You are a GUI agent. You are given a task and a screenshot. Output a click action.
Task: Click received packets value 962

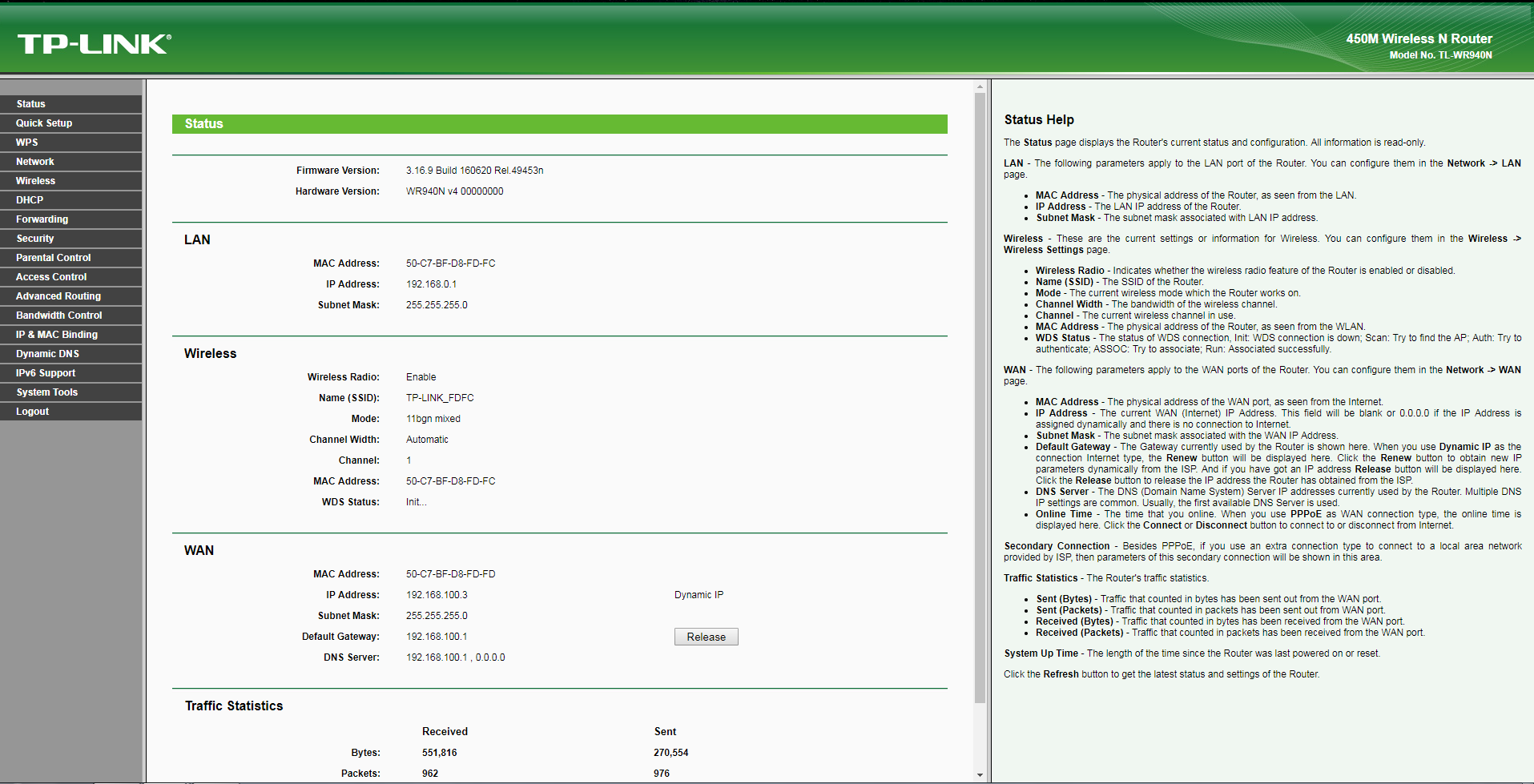430,774
